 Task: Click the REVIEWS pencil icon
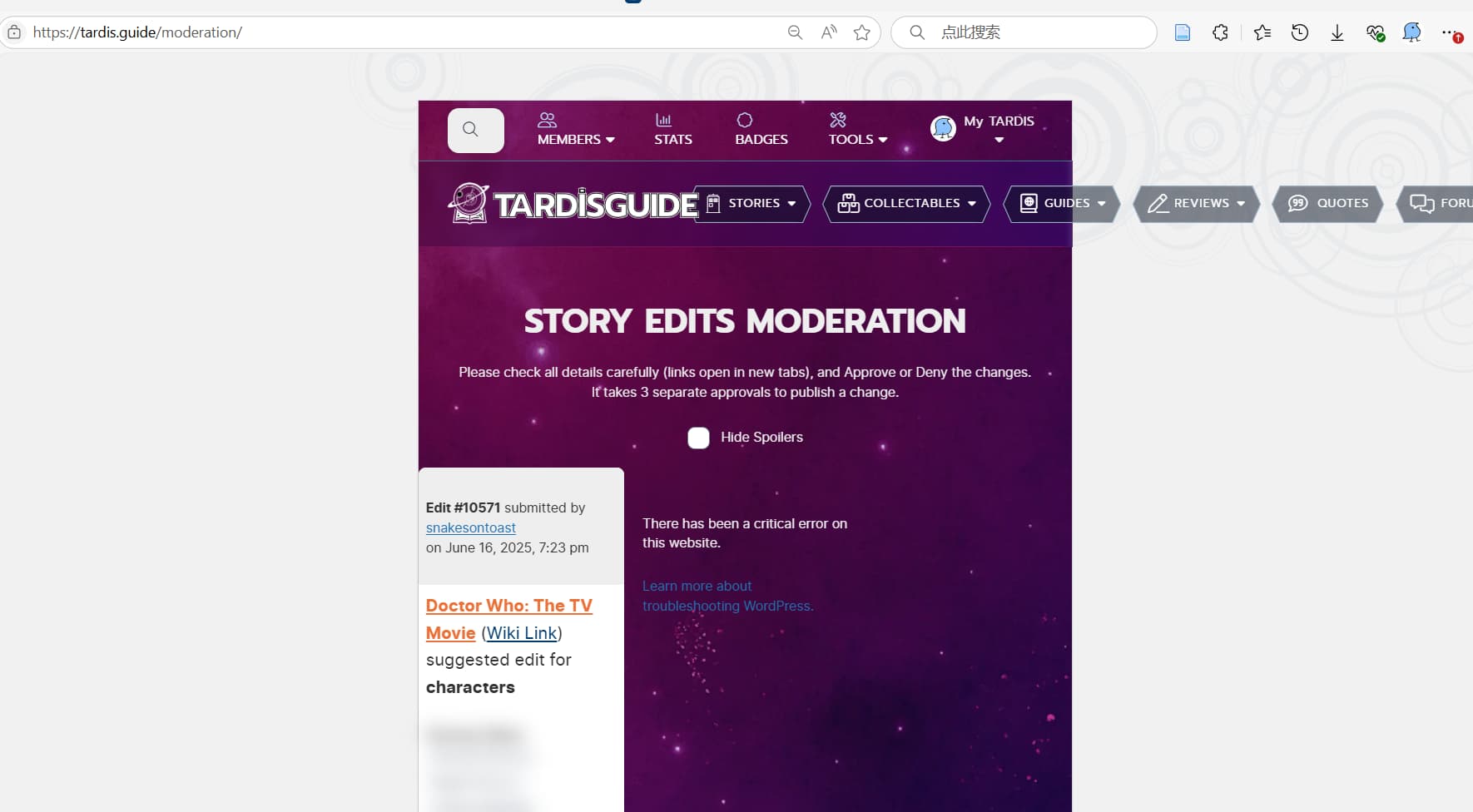click(1158, 204)
